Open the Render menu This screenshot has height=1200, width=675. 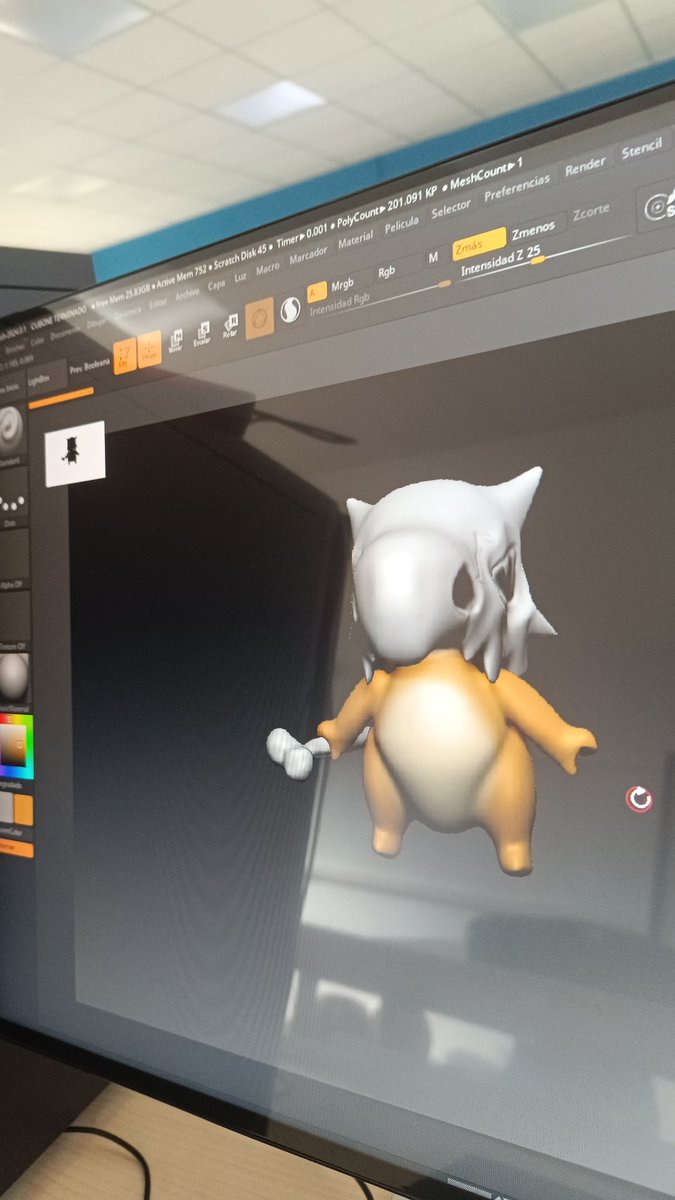585,166
